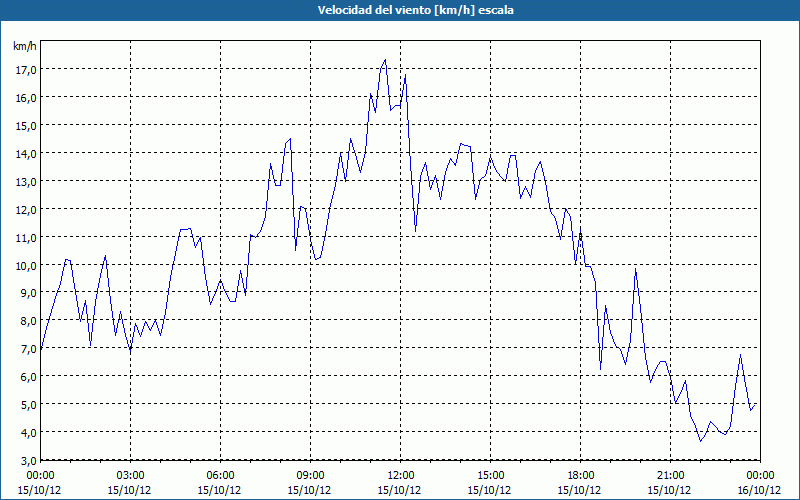This screenshot has height=500, width=800.
Task: Click the title 'Velocidad del viento [km/h] escala'
Action: (x=415, y=10)
